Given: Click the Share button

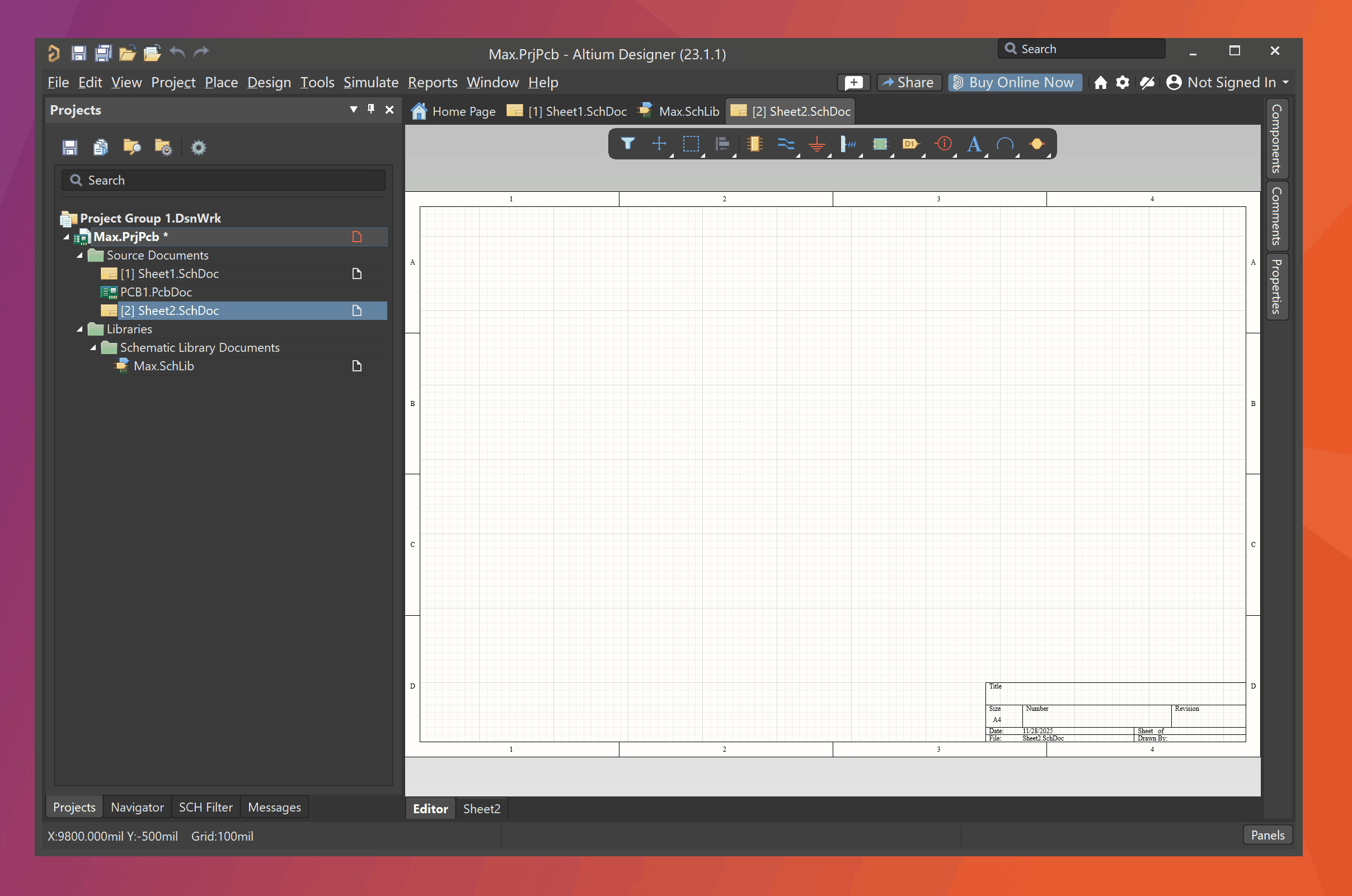Looking at the screenshot, I should [x=908, y=82].
